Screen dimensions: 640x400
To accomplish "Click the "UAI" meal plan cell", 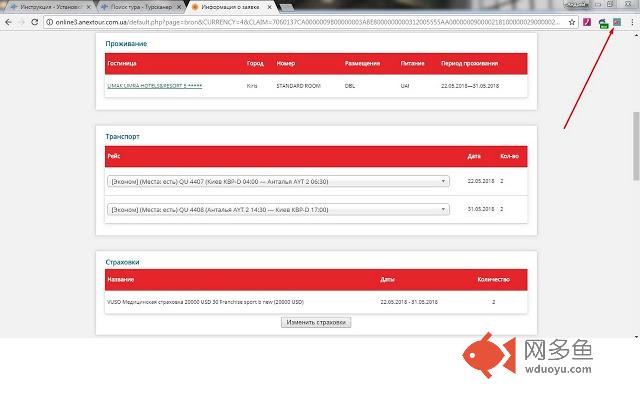I will (404, 86).
